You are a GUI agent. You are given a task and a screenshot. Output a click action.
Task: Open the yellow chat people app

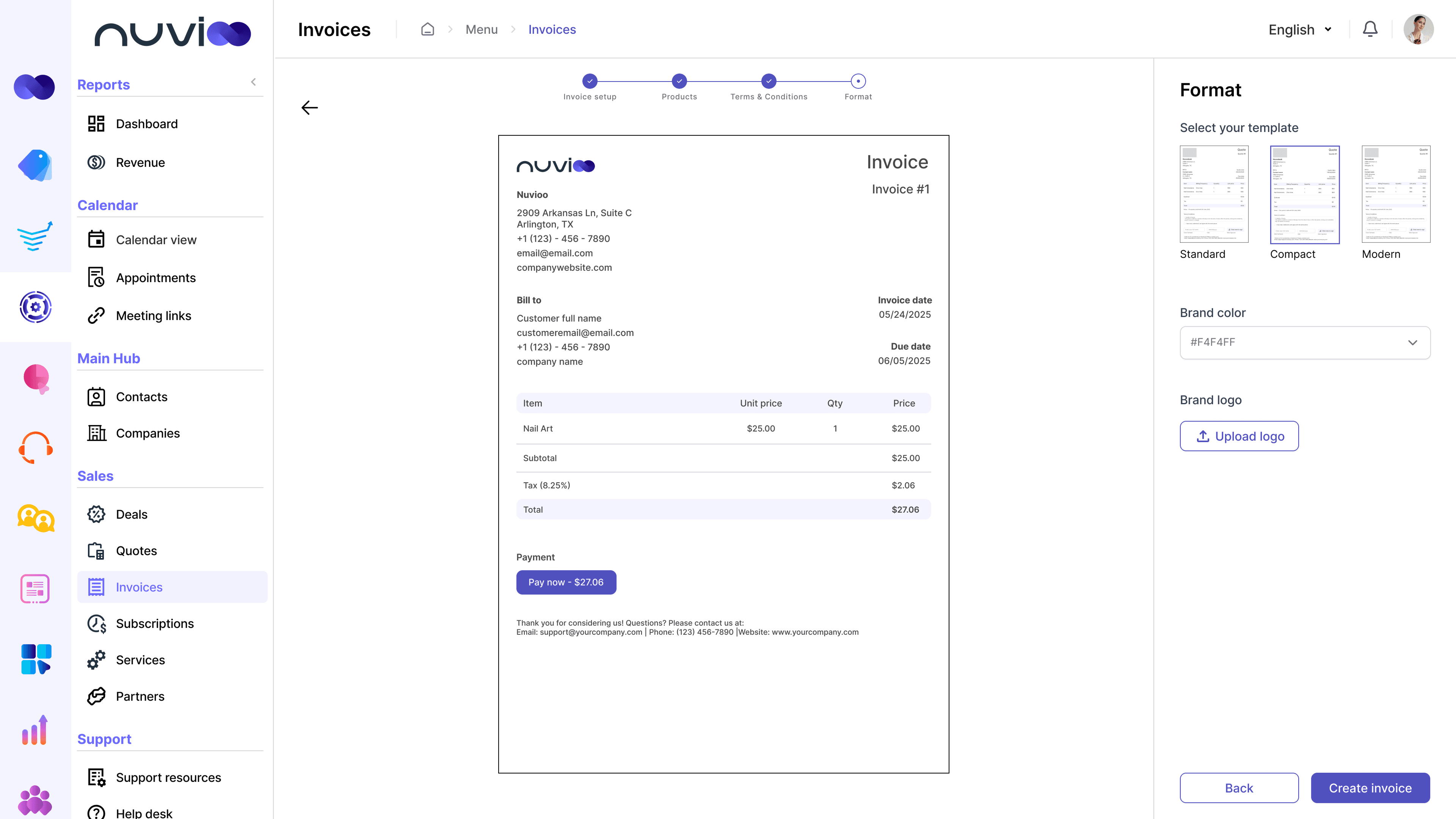[x=35, y=518]
